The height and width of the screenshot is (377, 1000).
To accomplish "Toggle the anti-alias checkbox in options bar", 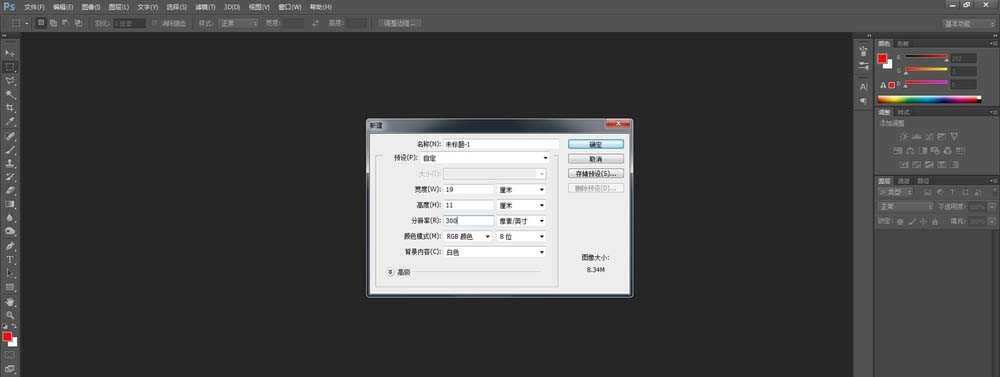I will tap(154, 23).
